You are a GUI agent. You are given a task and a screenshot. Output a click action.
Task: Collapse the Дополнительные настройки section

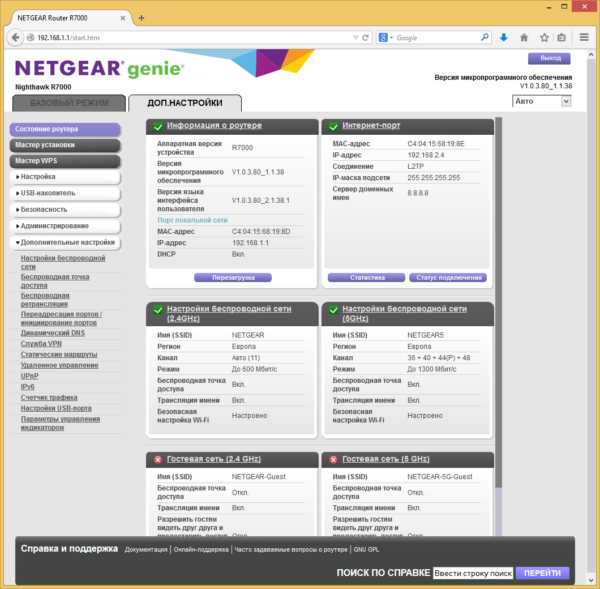coord(65,243)
